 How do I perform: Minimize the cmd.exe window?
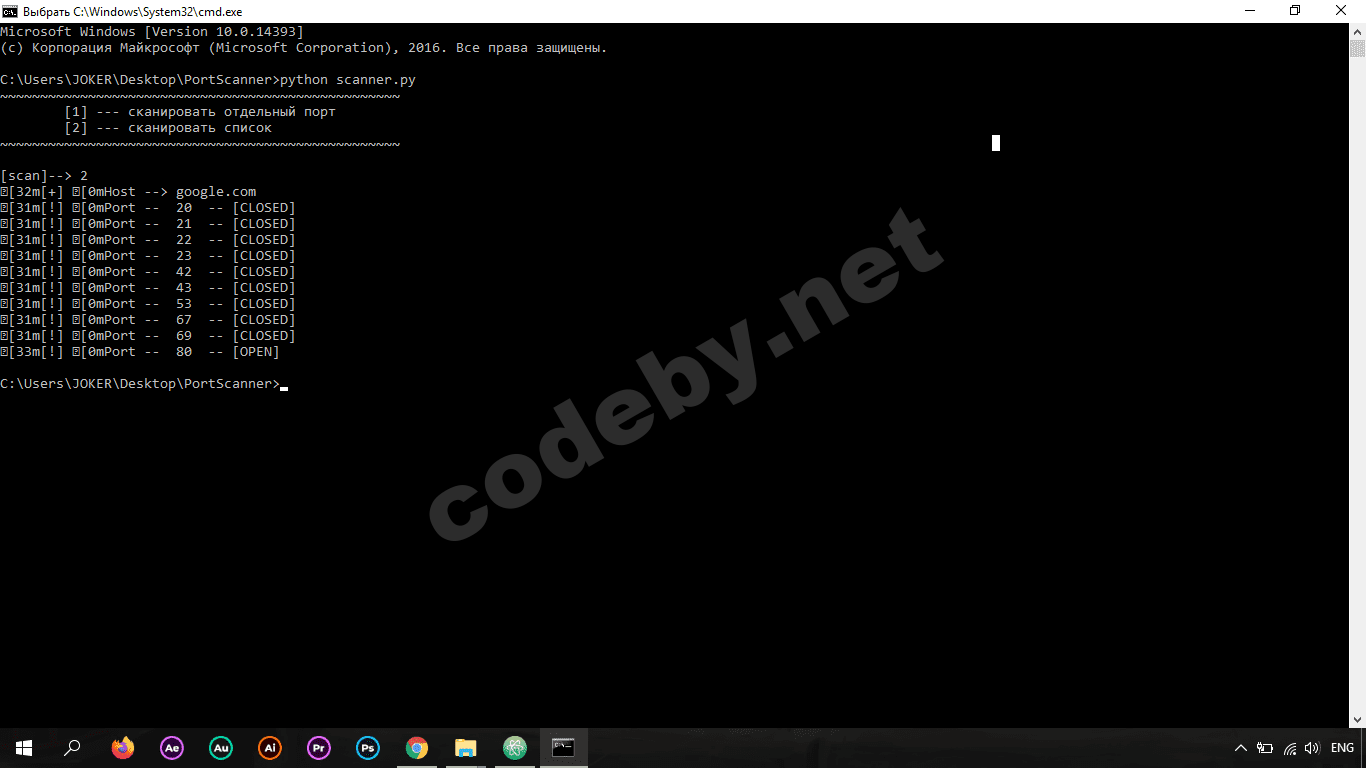click(1249, 11)
